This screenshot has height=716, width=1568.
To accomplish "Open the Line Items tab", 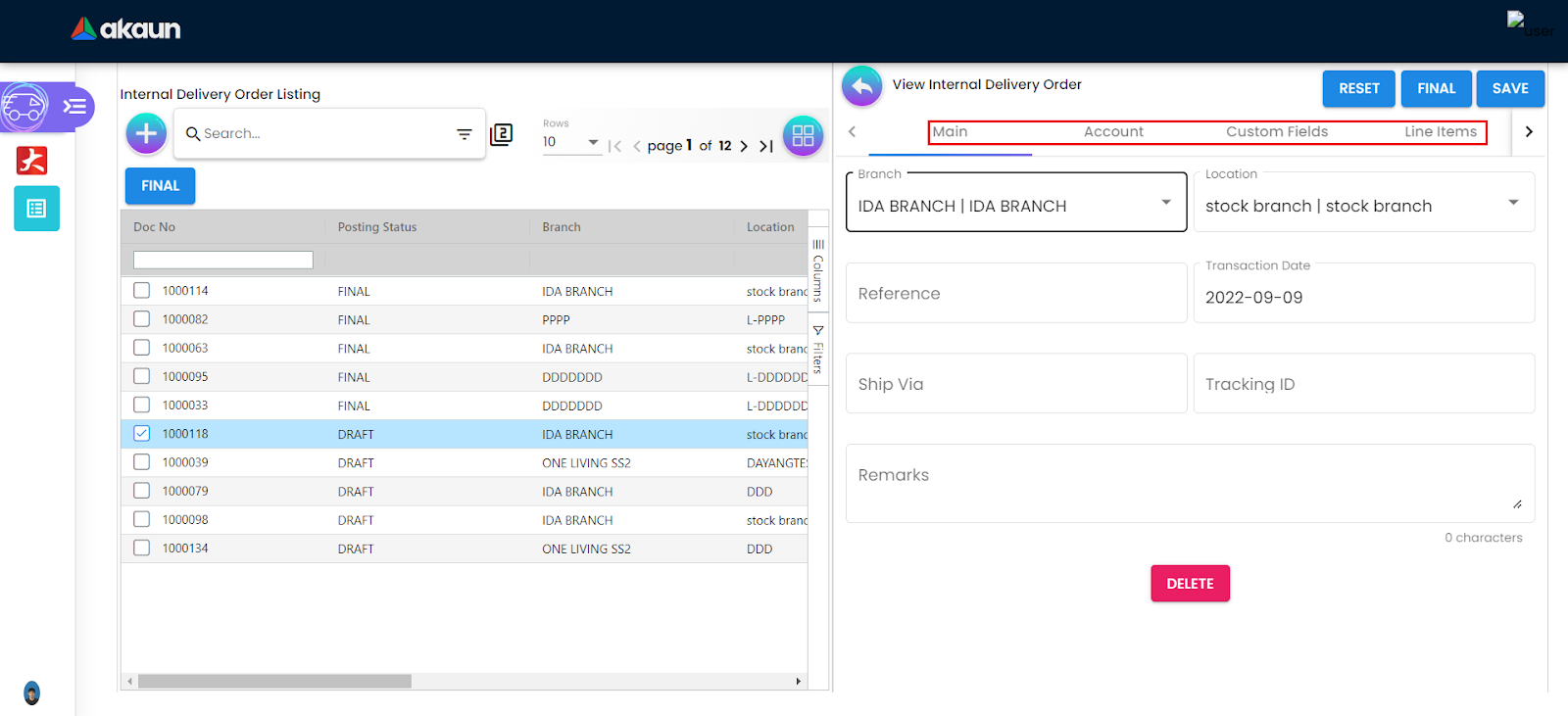I will click(x=1440, y=132).
